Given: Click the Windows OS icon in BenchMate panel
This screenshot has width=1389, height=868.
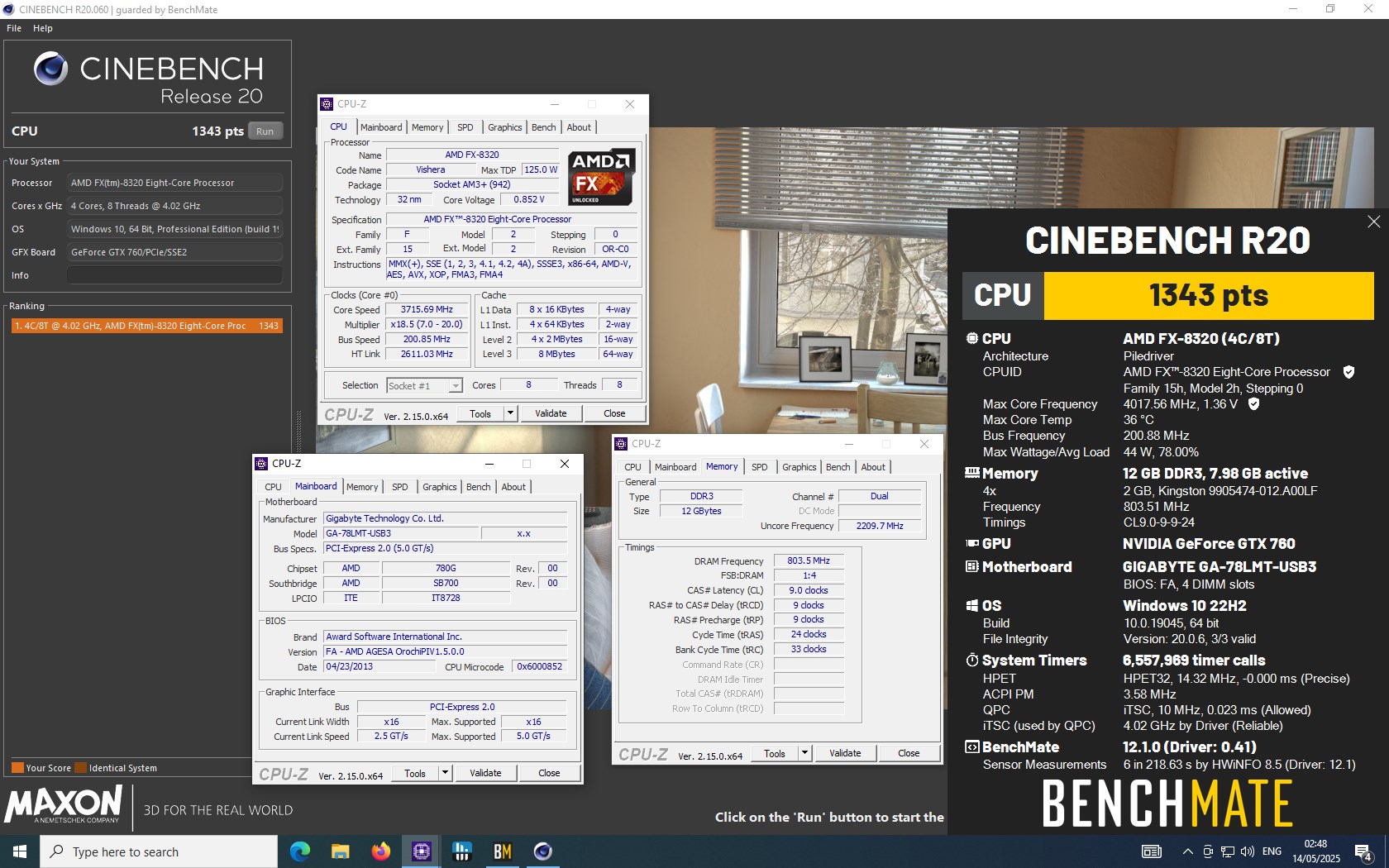Looking at the screenshot, I should click(x=972, y=605).
